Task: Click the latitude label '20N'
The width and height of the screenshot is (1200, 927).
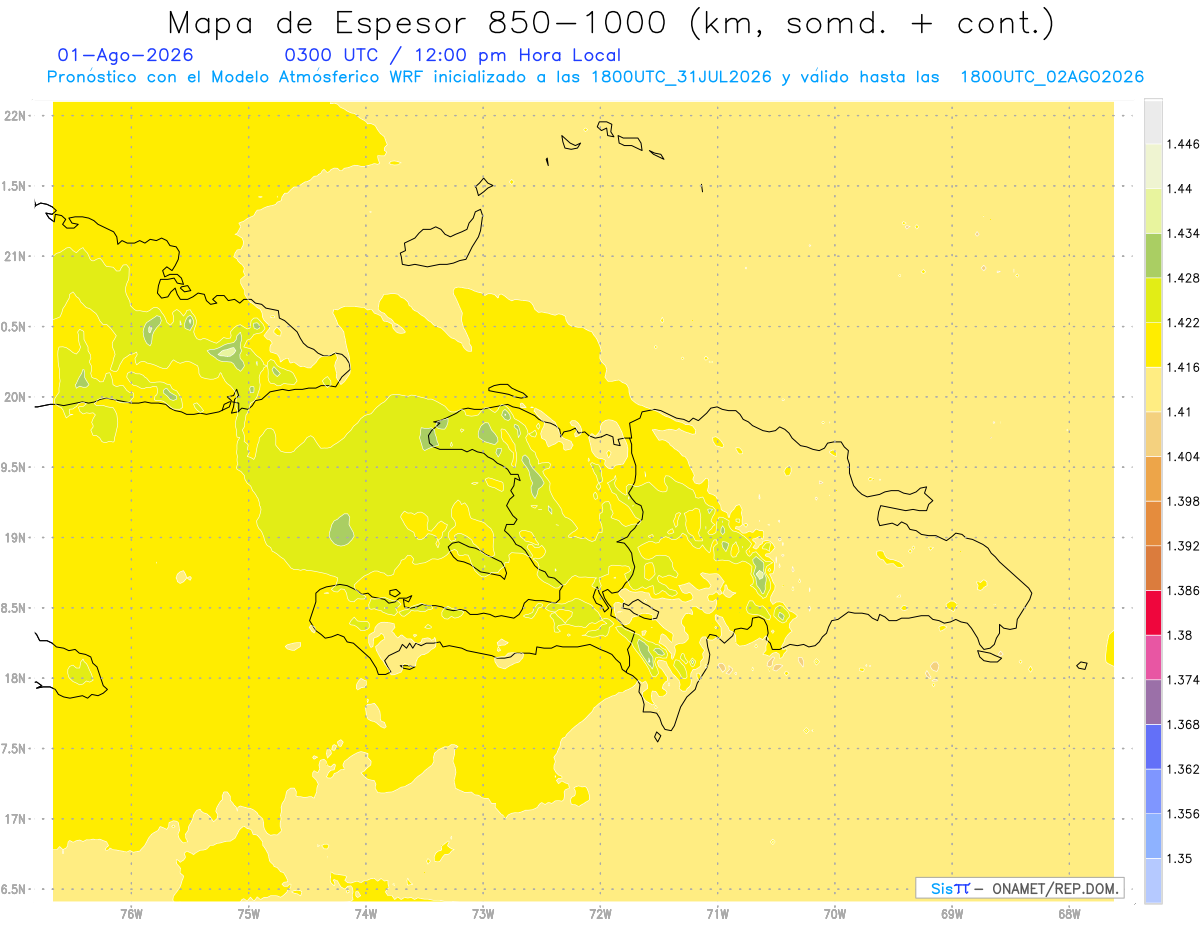Action: pyautogui.click(x=15, y=397)
